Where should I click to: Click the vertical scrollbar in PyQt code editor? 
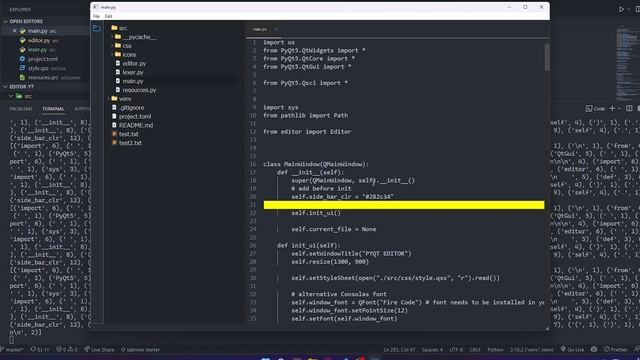[547, 57]
